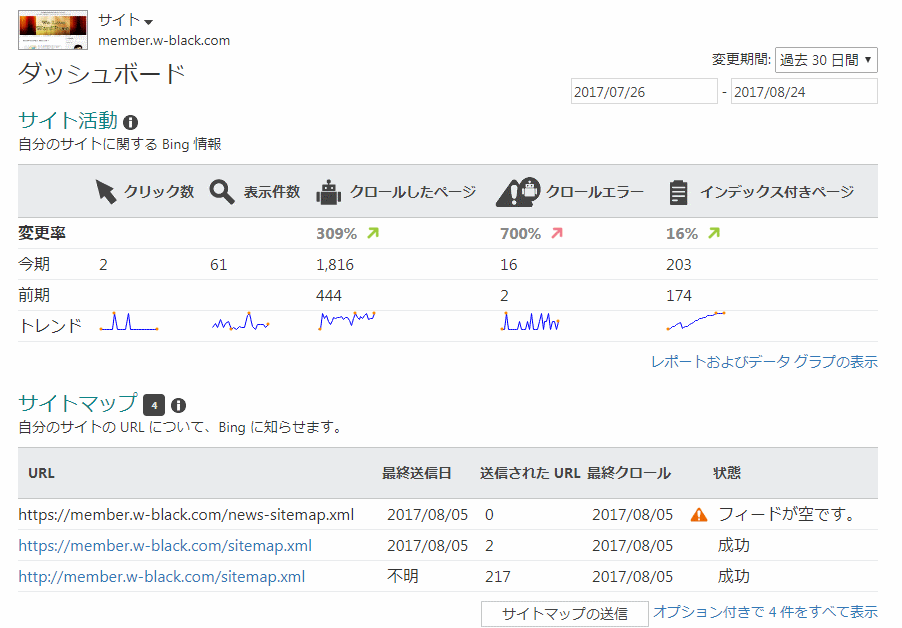Screen dimensions: 902x628
Task: Click the クロールエラー trend sparkline
Action: [530, 321]
